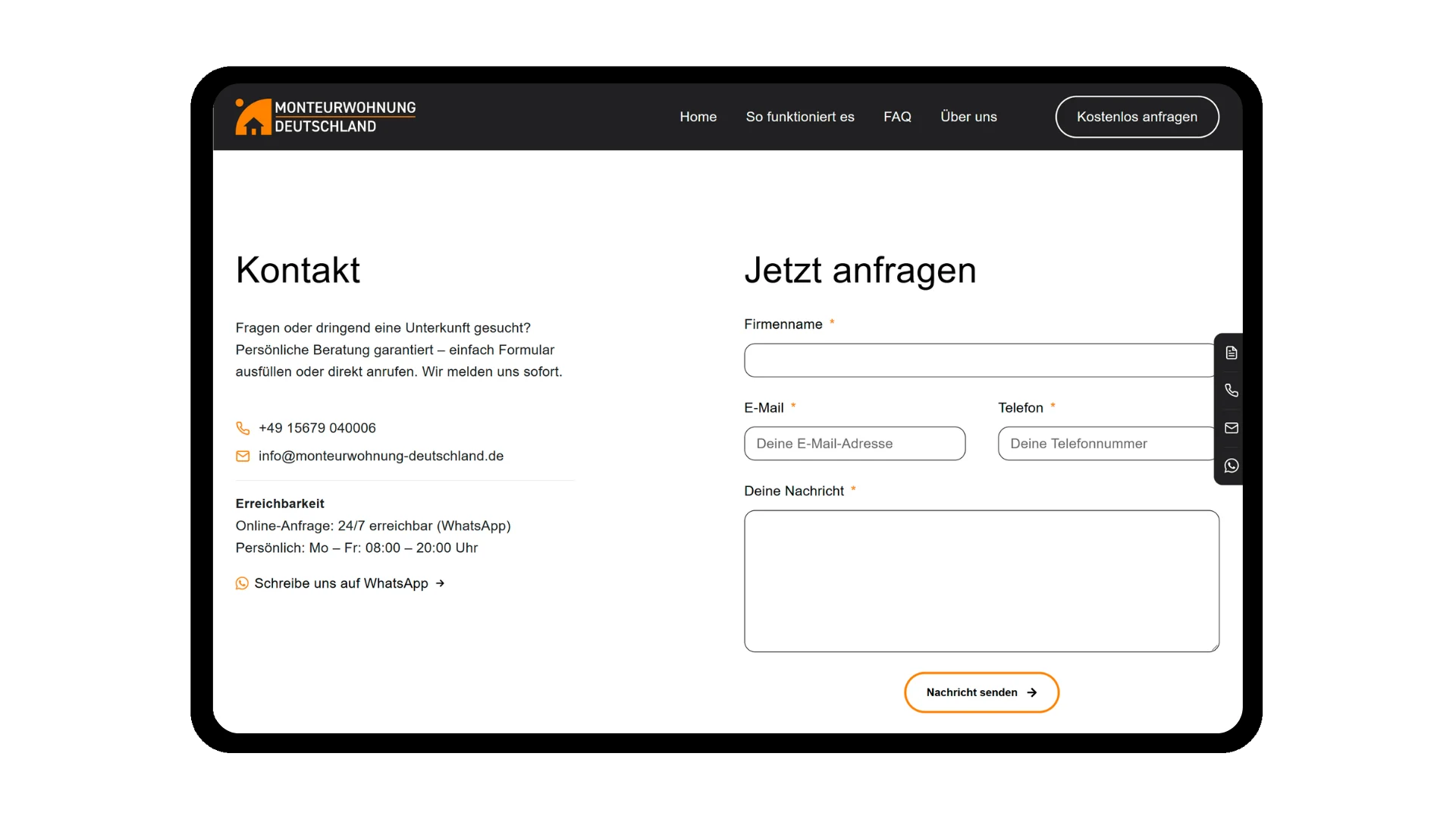Go to the Home menu item
The height and width of the screenshot is (819, 1456).
click(698, 117)
